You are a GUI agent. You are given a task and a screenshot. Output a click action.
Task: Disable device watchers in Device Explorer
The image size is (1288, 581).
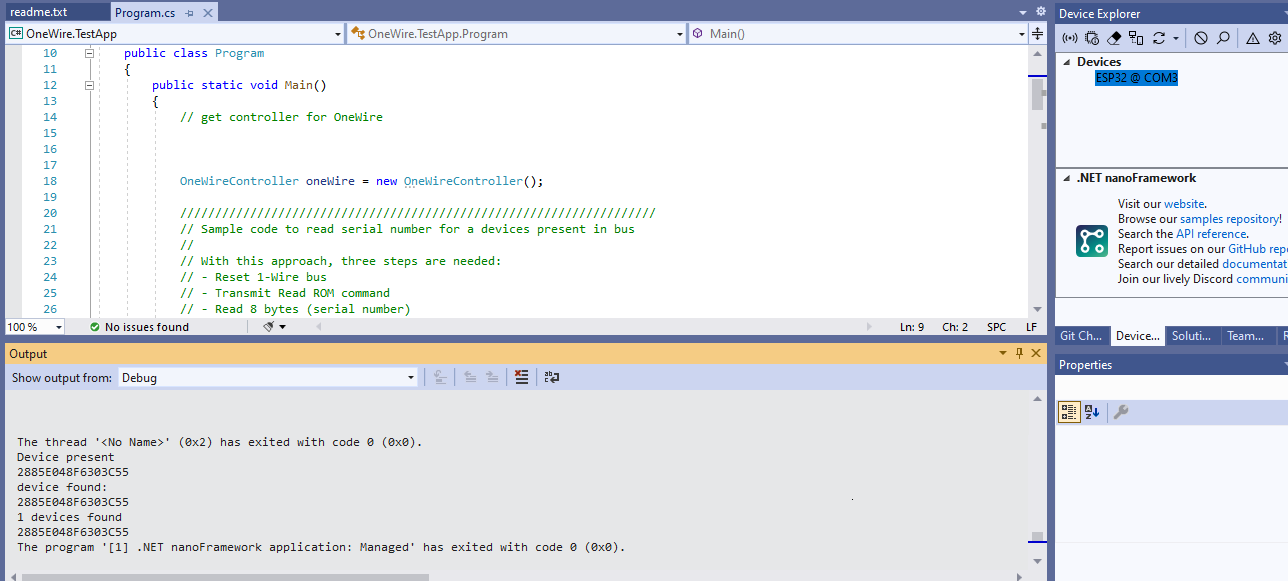pyautogui.click(x=1201, y=38)
